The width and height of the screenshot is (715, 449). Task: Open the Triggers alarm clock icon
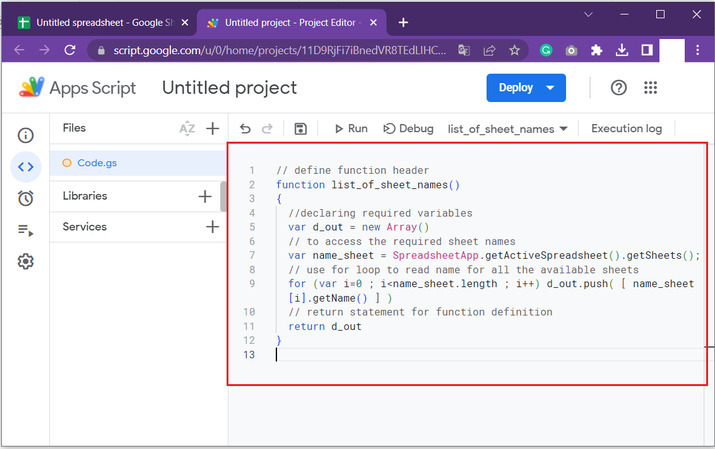point(26,198)
